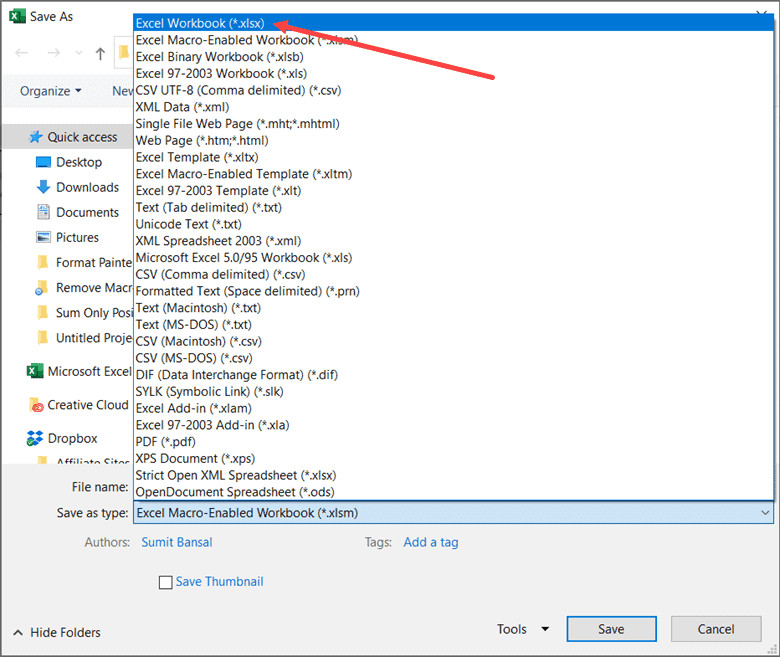The height and width of the screenshot is (657, 780).
Task: Choose Text (Macintosh) (*.txt)
Action: (453, 308)
